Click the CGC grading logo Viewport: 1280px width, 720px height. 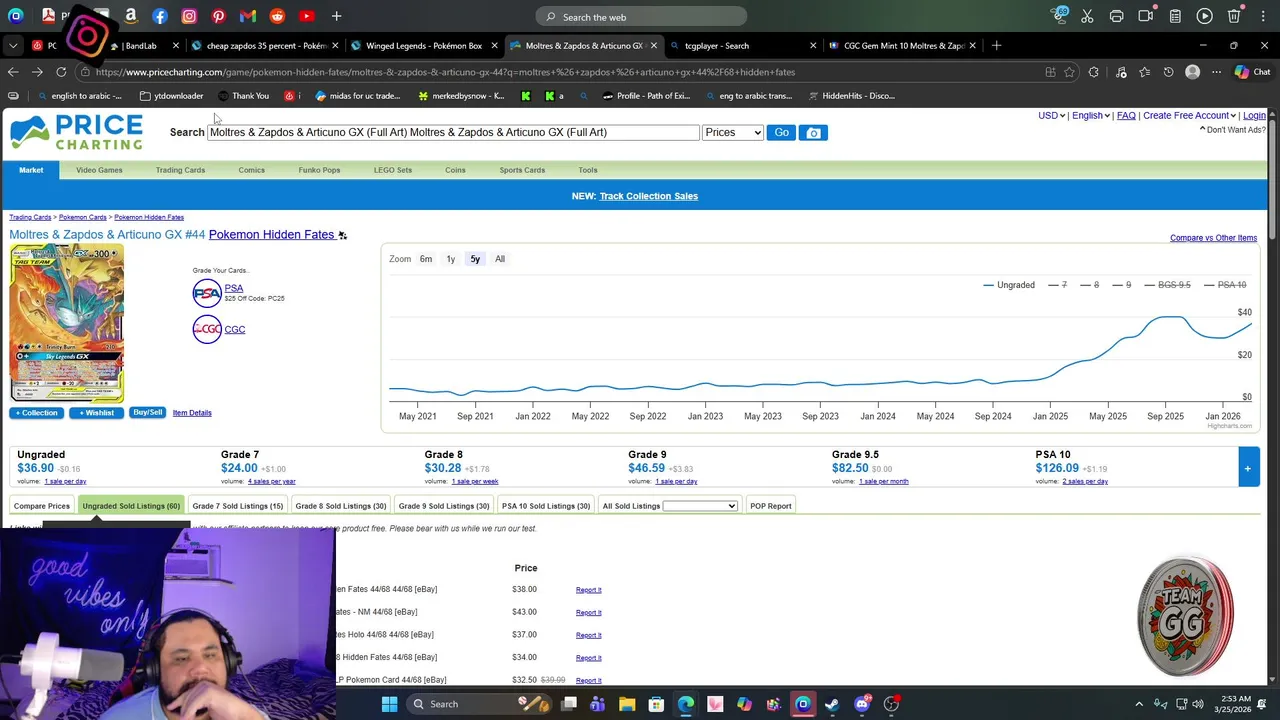(207, 329)
